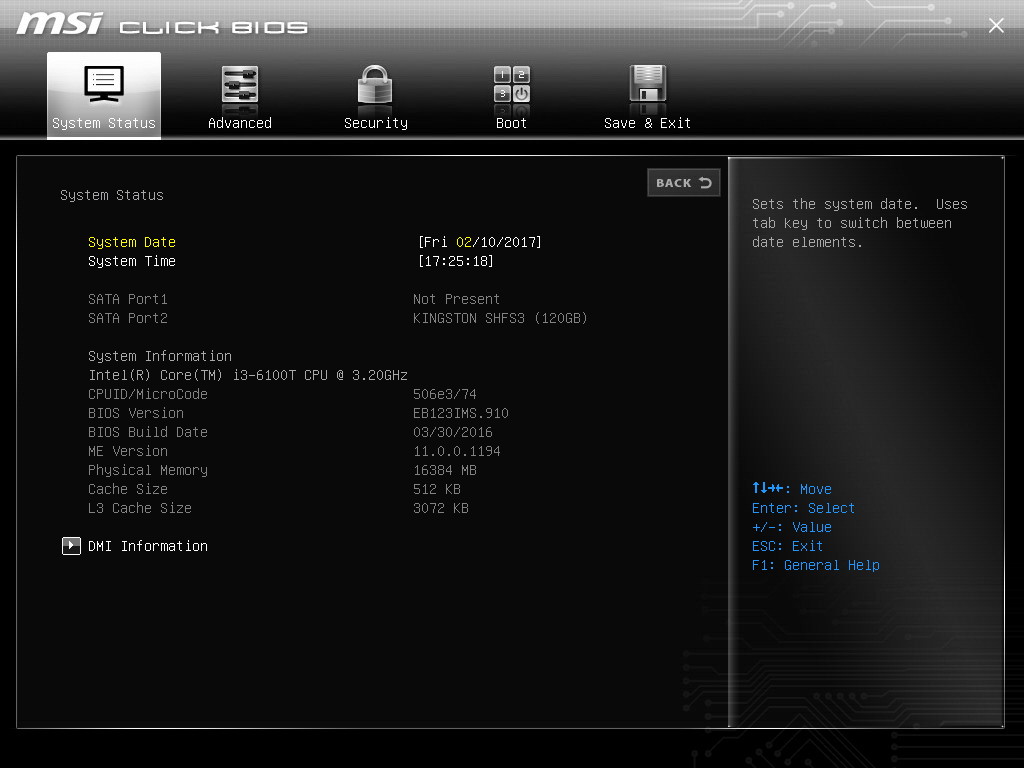
Task: Click the Not Present value
Action: pyautogui.click(x=456, y=299)
